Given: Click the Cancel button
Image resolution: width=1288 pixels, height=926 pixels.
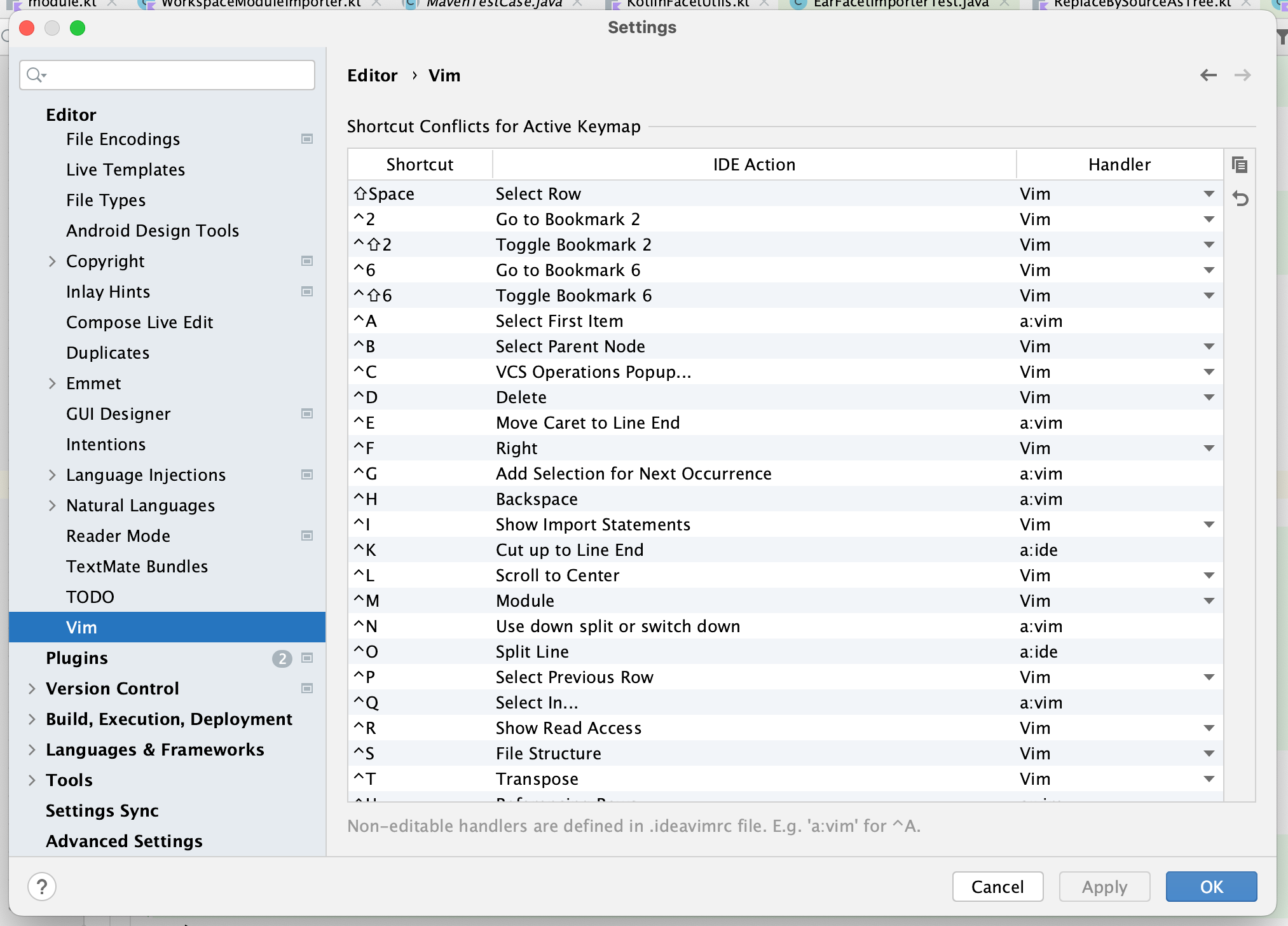Looking at the screenshot, I should click(x=996, y=885).
